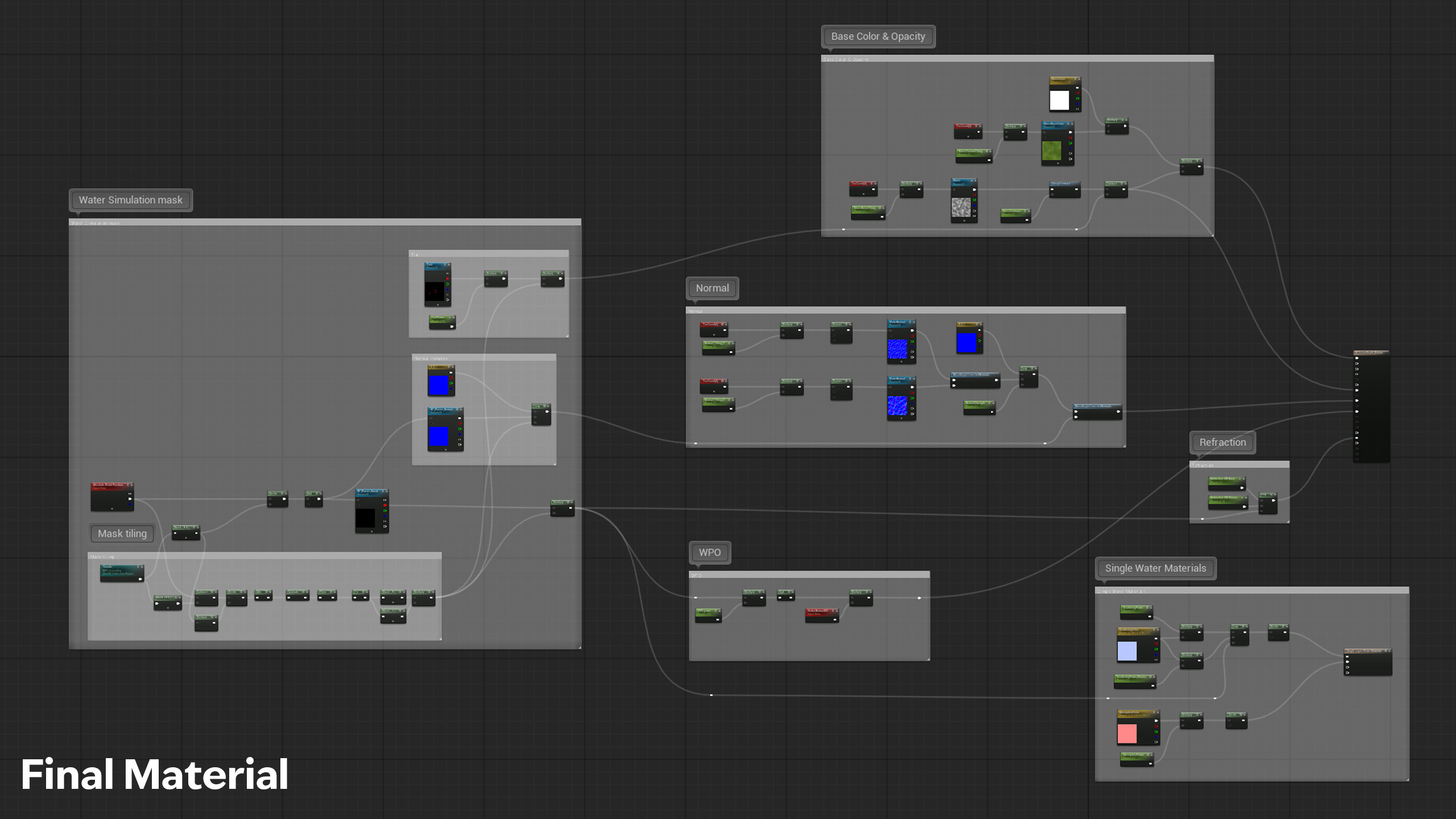
Task: Click the light blue ScatteringColor swatch
Action: (x=1127, y=651)
